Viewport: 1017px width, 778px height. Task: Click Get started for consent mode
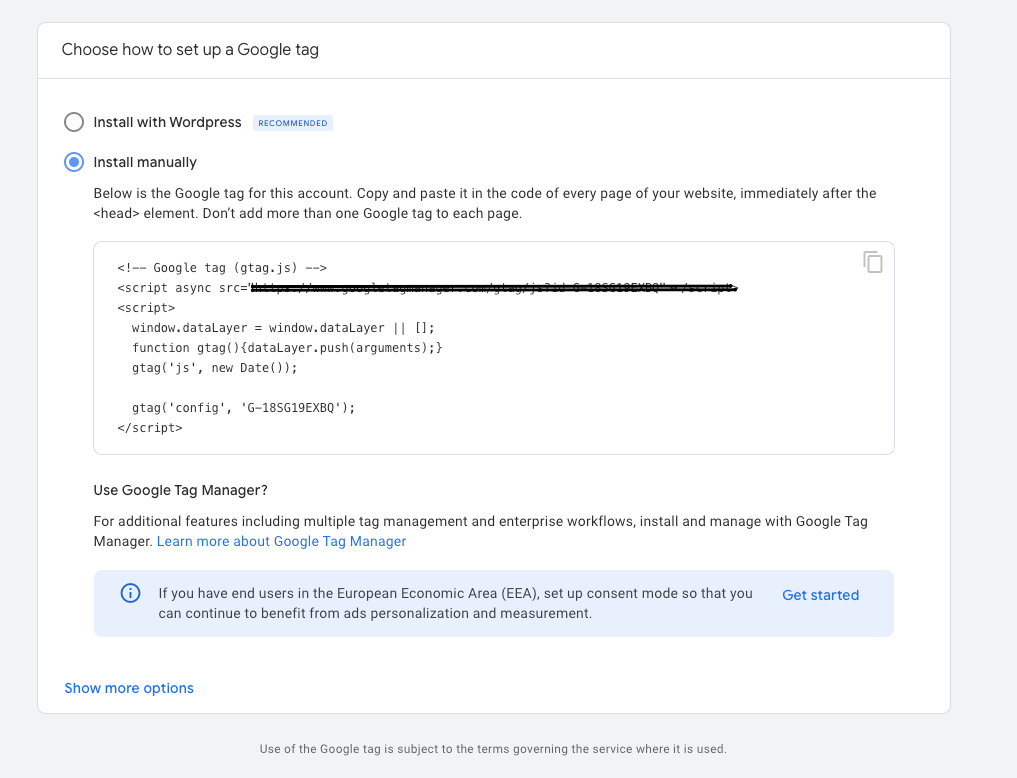[x=820, y=595]
